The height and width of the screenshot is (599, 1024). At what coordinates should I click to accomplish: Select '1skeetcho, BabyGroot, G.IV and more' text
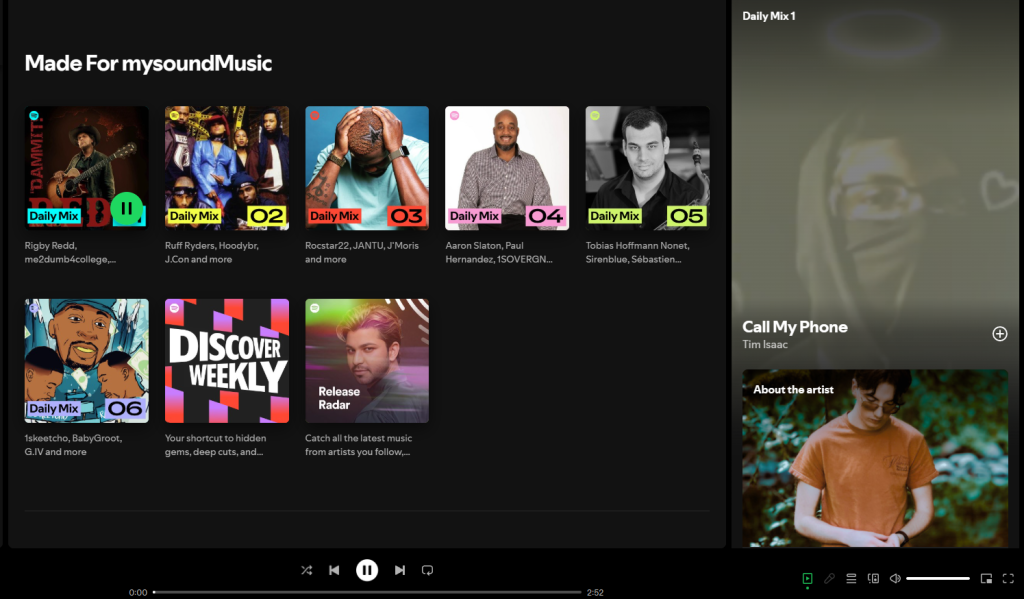click(x=73, y=445)
